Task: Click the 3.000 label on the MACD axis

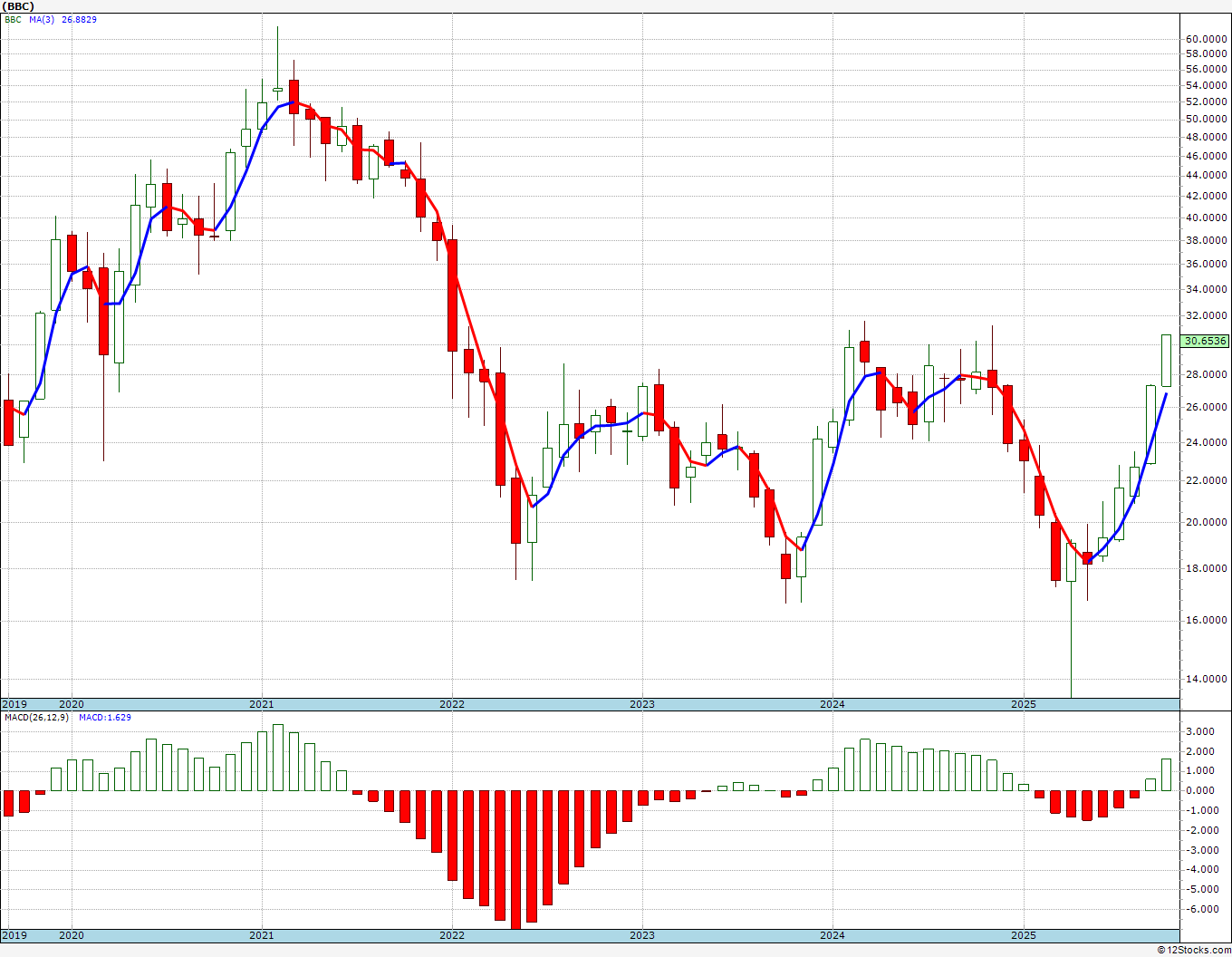Action: tap(1202, 731)
